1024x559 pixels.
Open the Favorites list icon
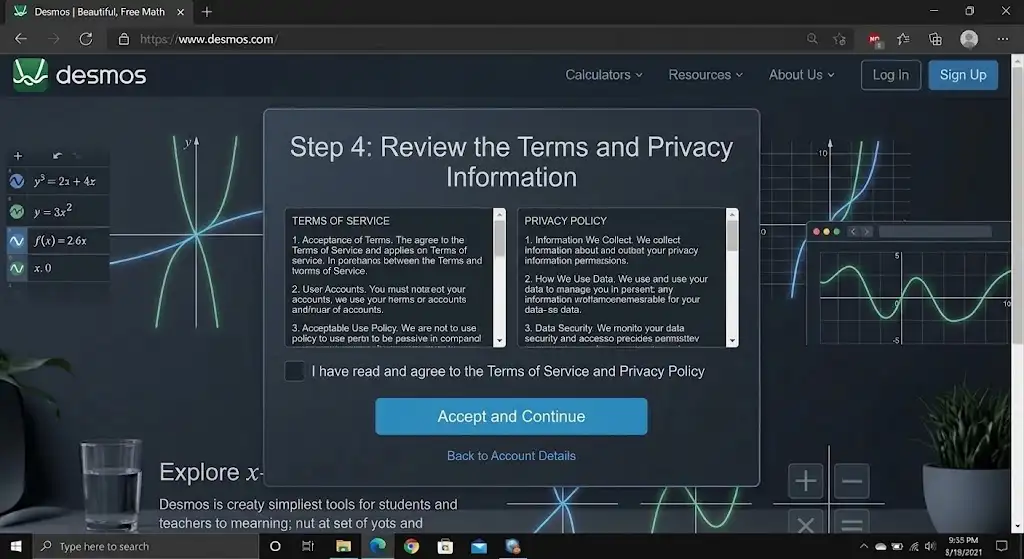point(903,39)
